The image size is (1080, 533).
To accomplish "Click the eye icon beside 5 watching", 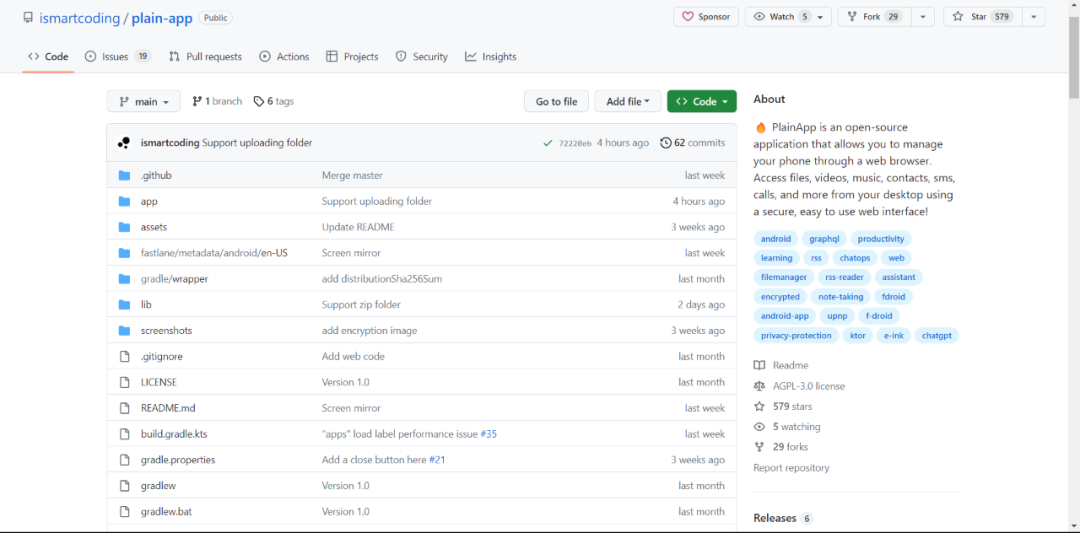I will (x=759, y=427).
